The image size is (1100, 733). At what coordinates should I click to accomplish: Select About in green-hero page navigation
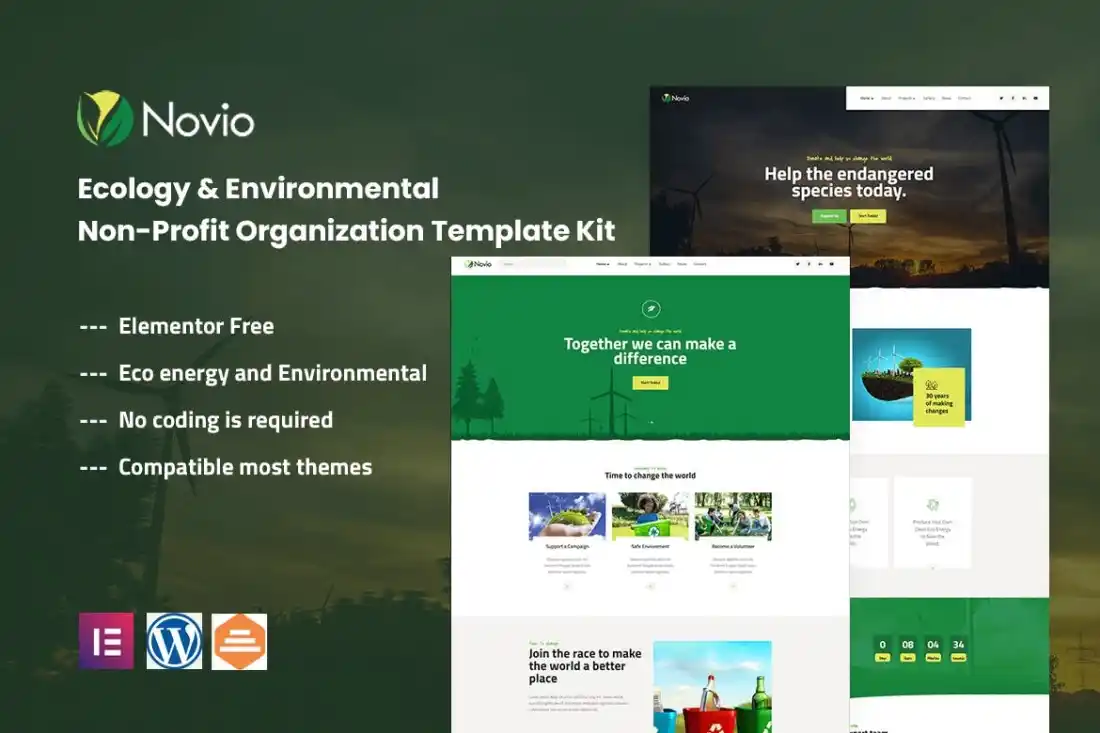point(622,264)
